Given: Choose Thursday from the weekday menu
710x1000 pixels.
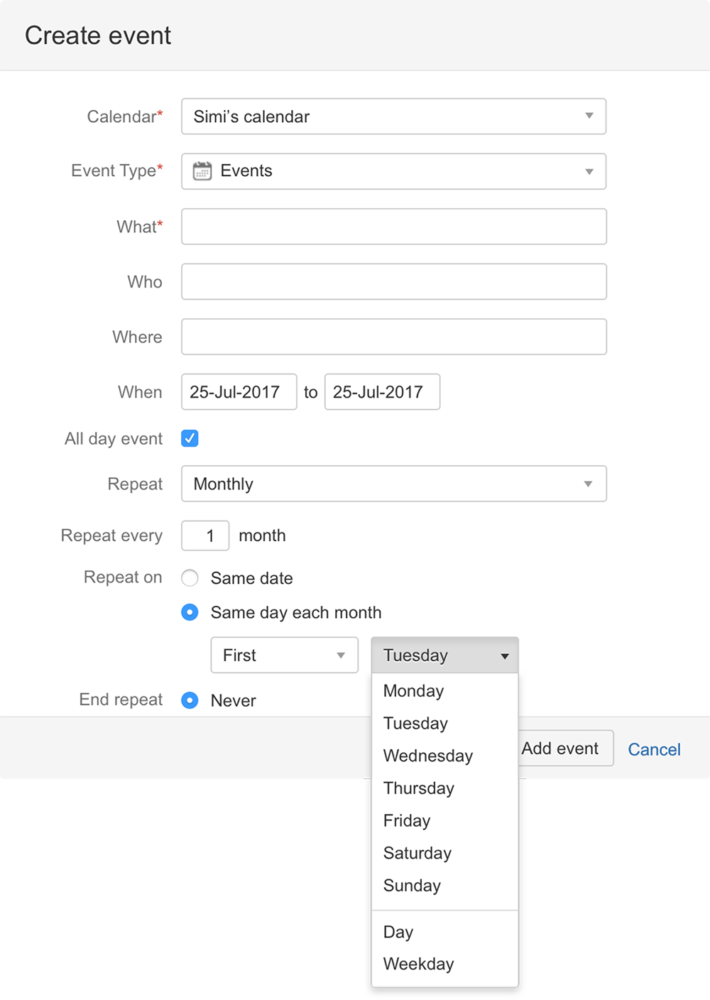Looking at the screenshot, I should click(x=418, y=788).
